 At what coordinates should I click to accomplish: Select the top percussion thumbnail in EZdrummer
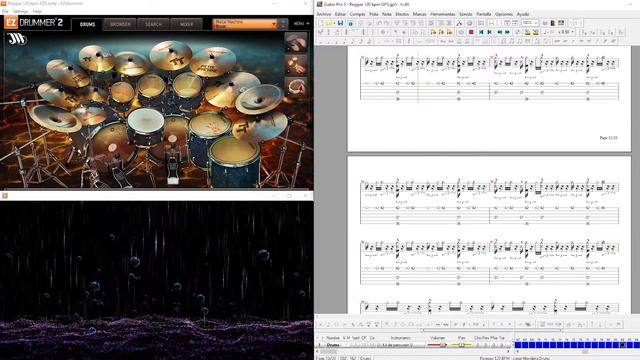(x=296, y=42)
